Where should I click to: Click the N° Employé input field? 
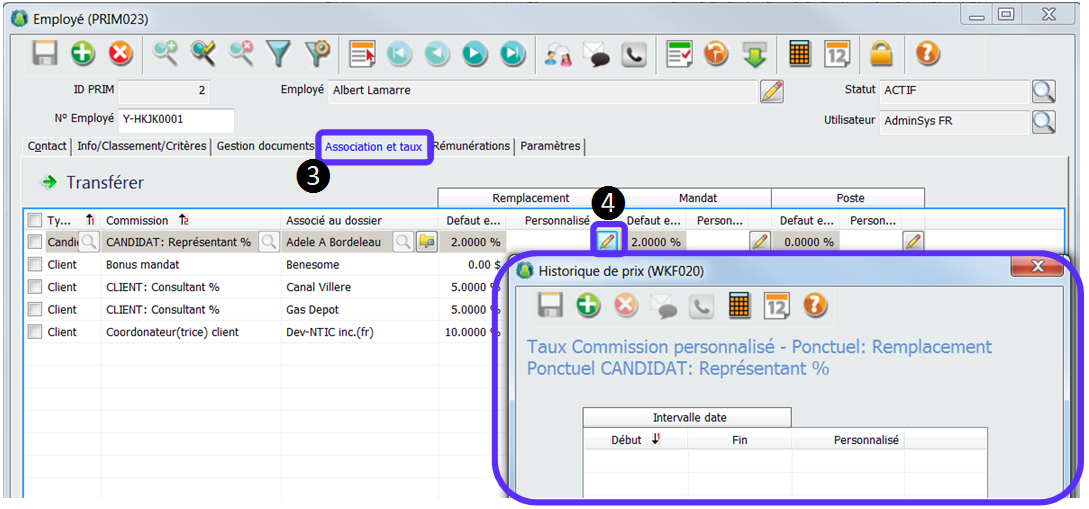tap(176, 120)
